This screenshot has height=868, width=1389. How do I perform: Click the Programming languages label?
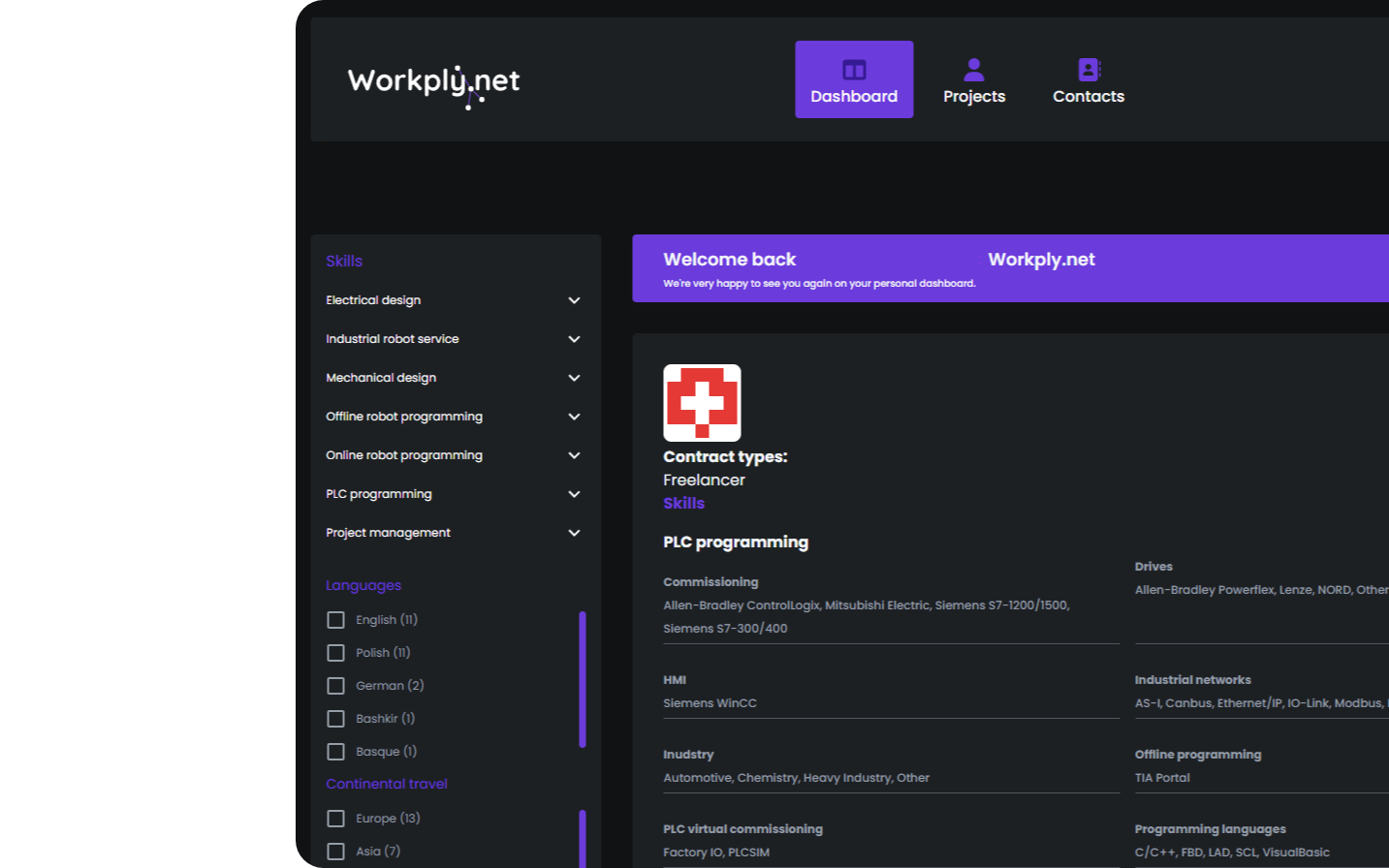tap(1211, 829)
